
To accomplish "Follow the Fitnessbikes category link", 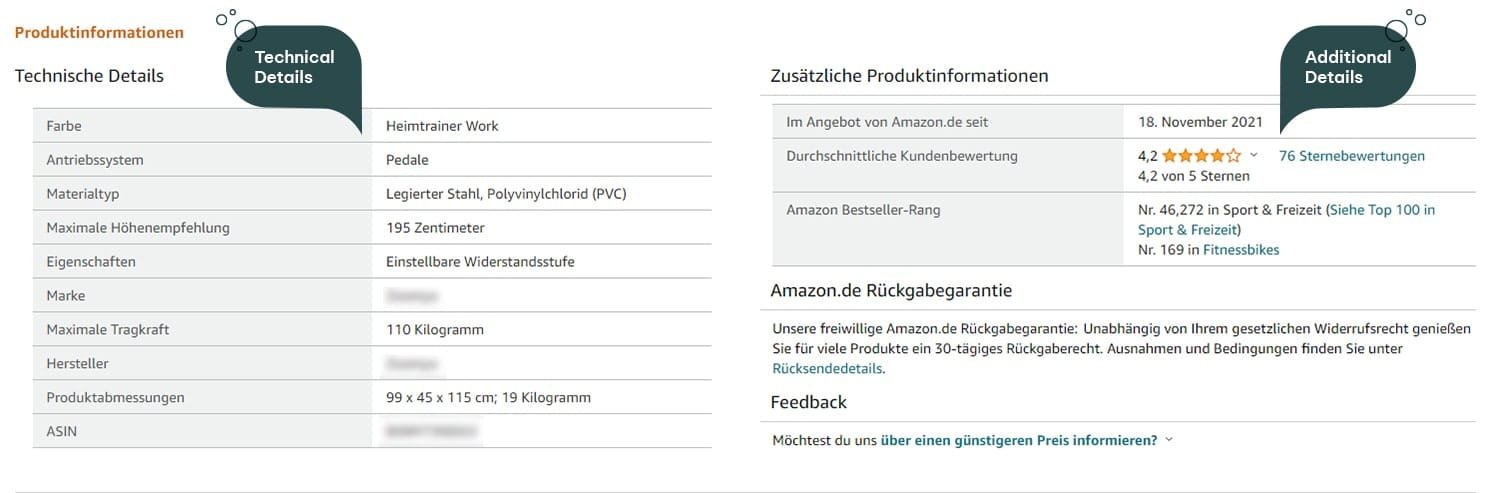I will 1240,250.
